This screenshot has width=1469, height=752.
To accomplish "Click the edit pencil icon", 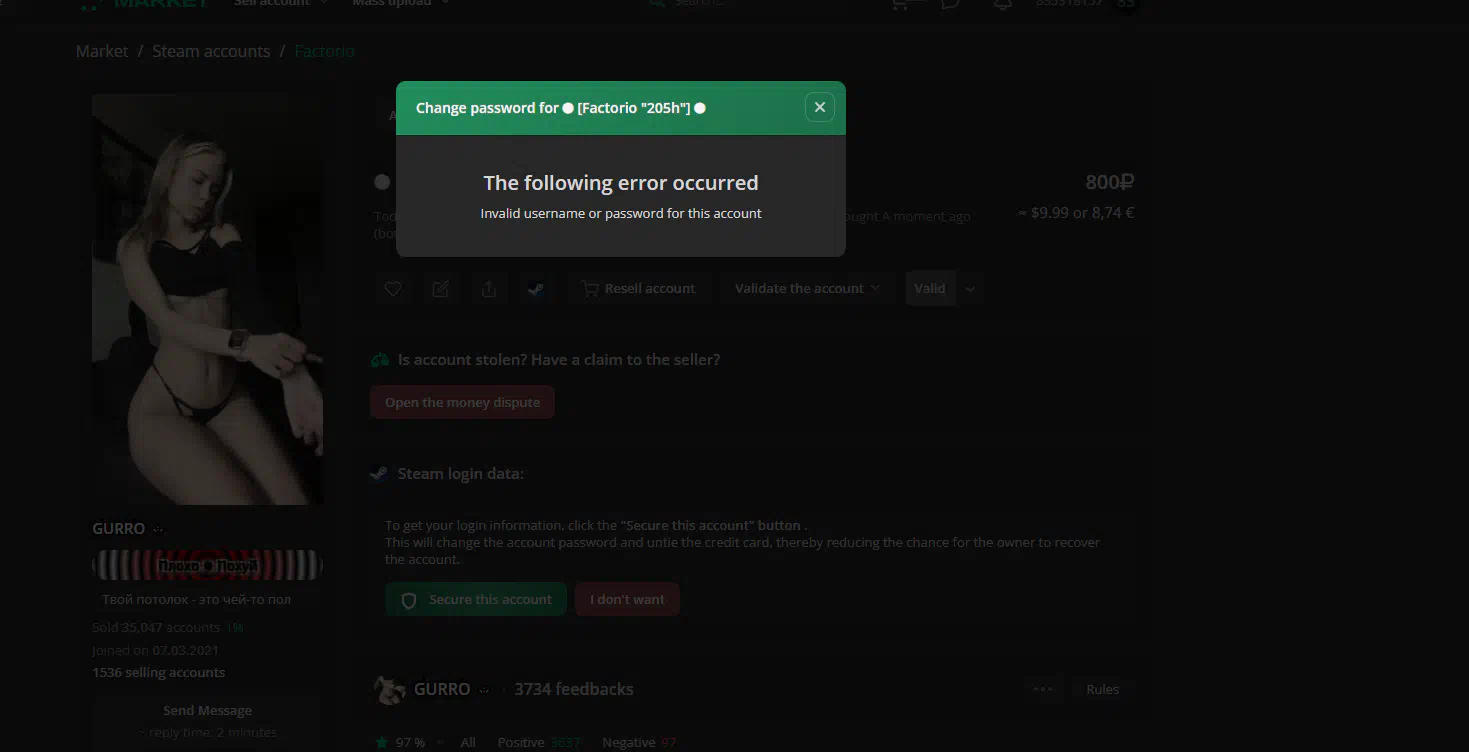I will click(x=441, y=288).
